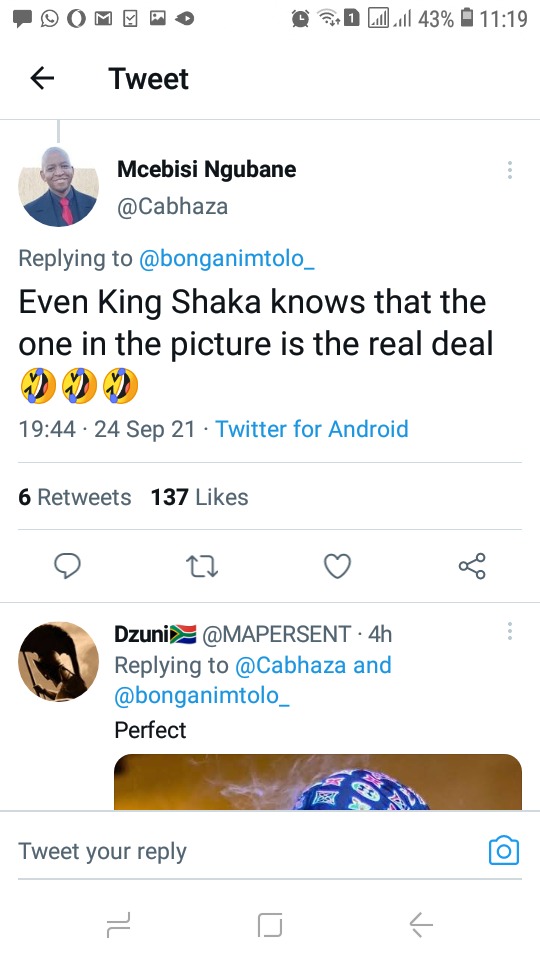Open @bonganimtolo_ mention in main tweet

click(x=227, y=258)
